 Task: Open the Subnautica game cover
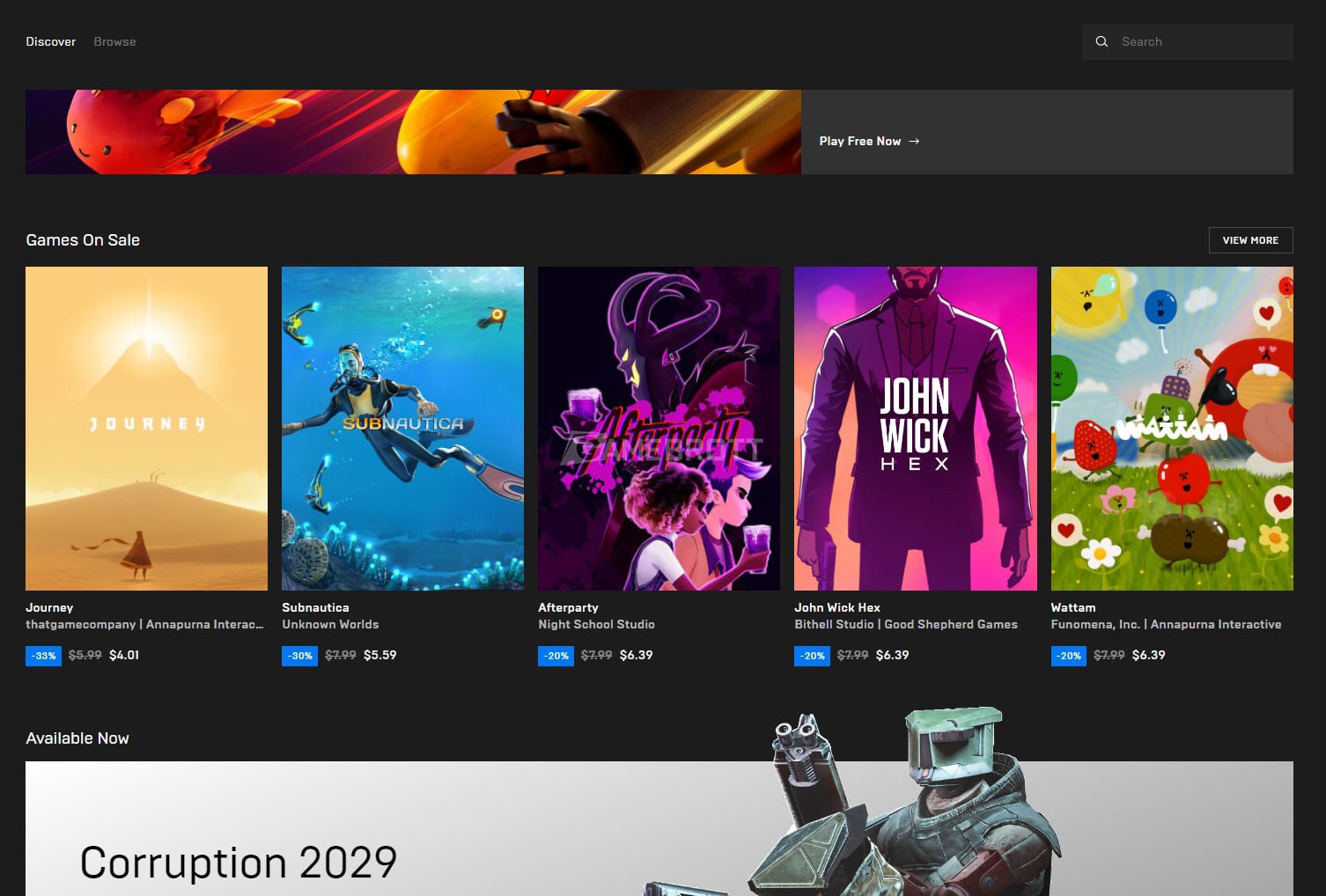pyautogui.click(x=402, y=429)
